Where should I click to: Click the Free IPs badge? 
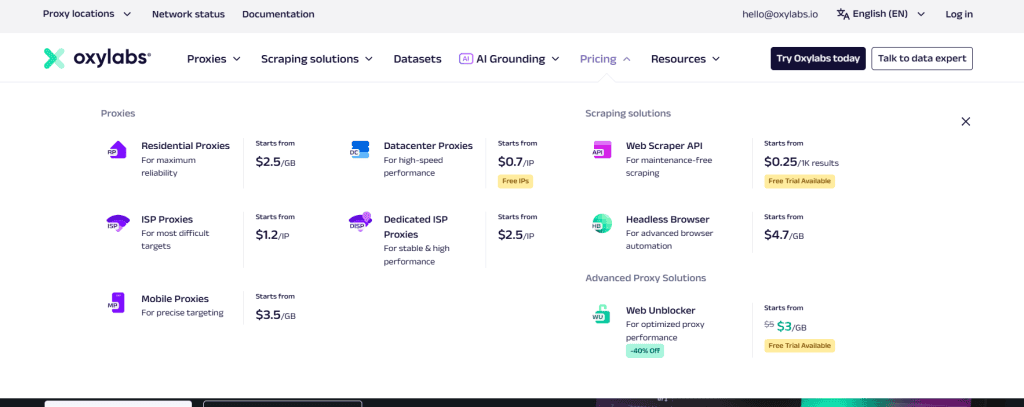[515, 182]
